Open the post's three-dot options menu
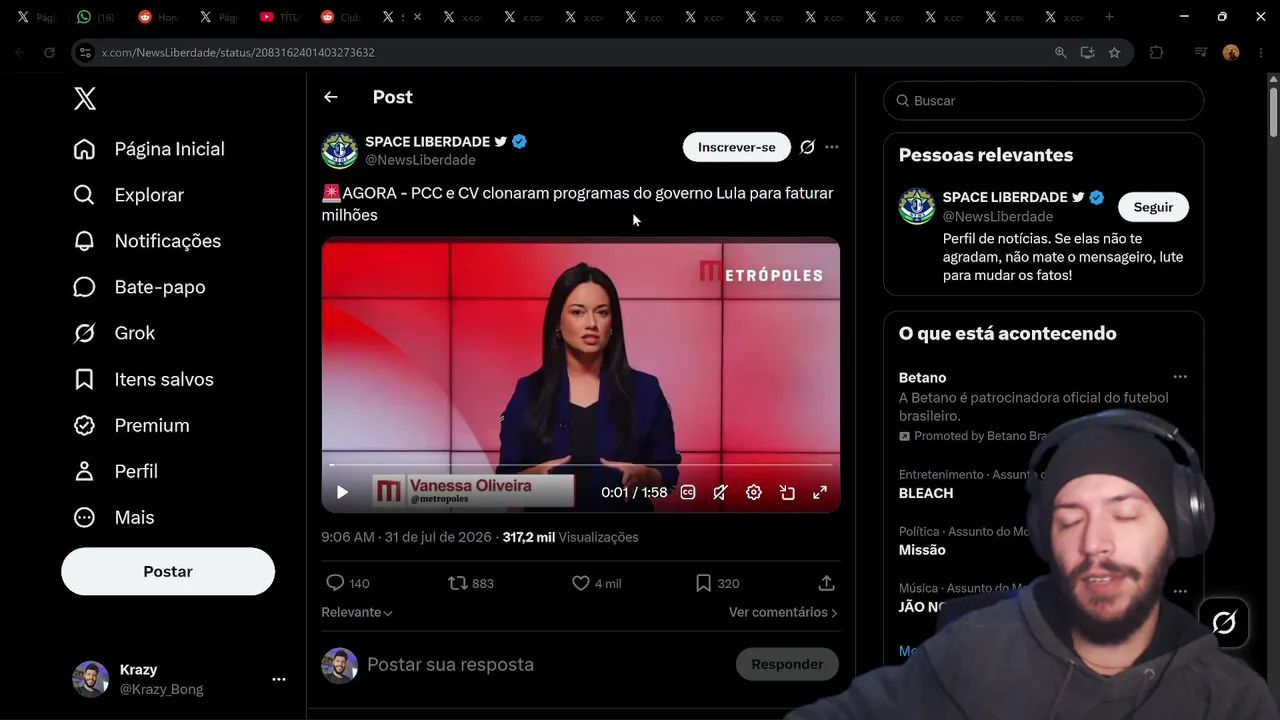Image resolution: width=1280 pixels, height=720 pixels. pyautogui.click(x=832, y=147)
